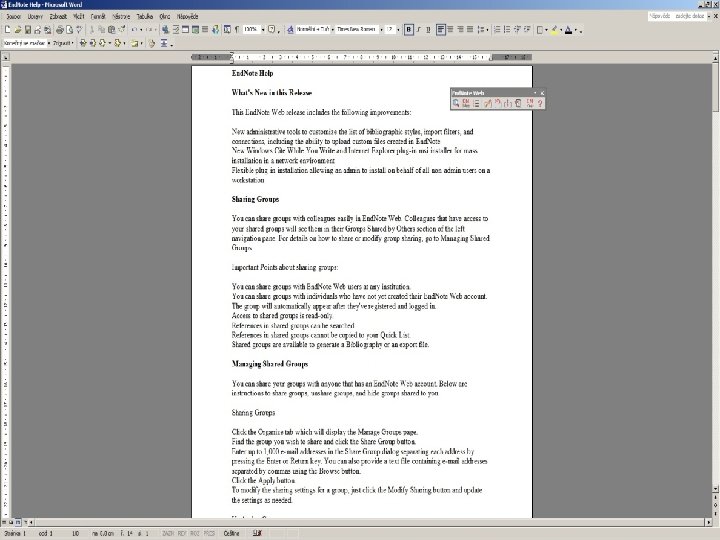Image resolution: width=720 pixels, height=540 pixels.
Task: Toggle the REV track changes indicator
Action: pyautogui.click(x=182, y=533)
